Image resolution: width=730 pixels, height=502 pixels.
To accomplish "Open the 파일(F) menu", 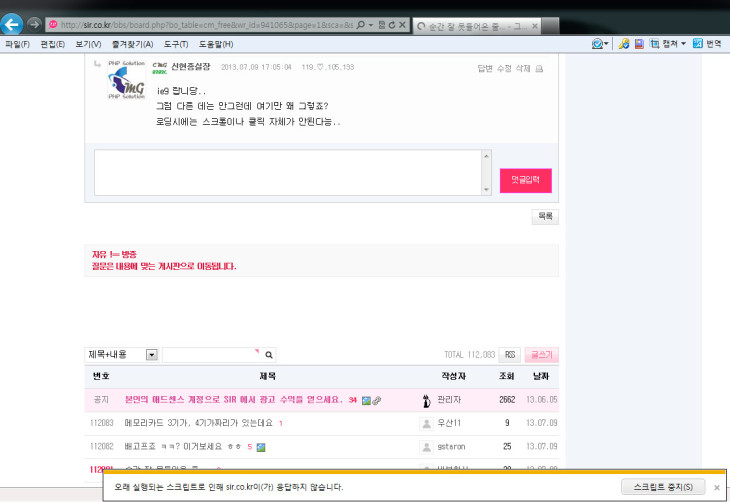I will pos(17,44).
